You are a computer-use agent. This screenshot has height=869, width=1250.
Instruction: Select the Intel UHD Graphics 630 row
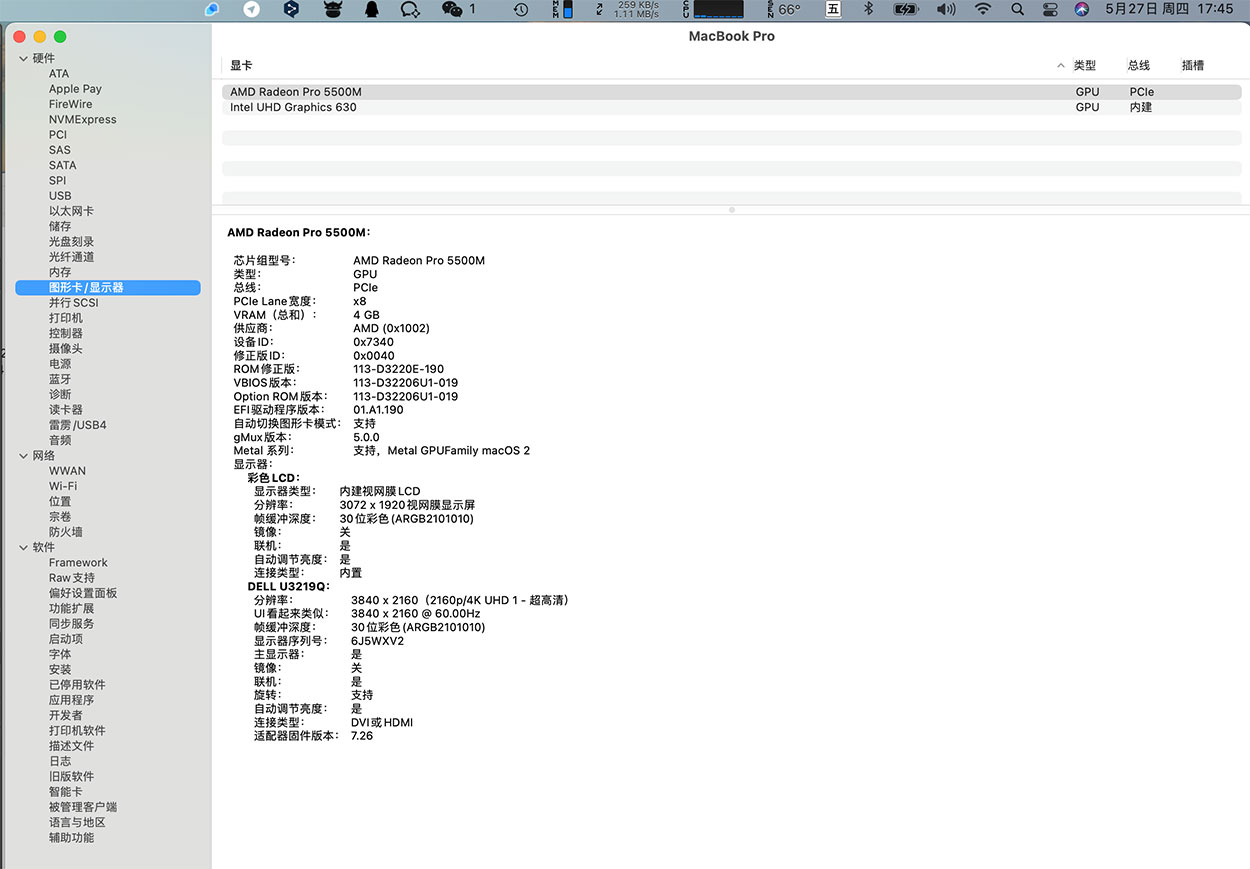(x=731, y=107)
